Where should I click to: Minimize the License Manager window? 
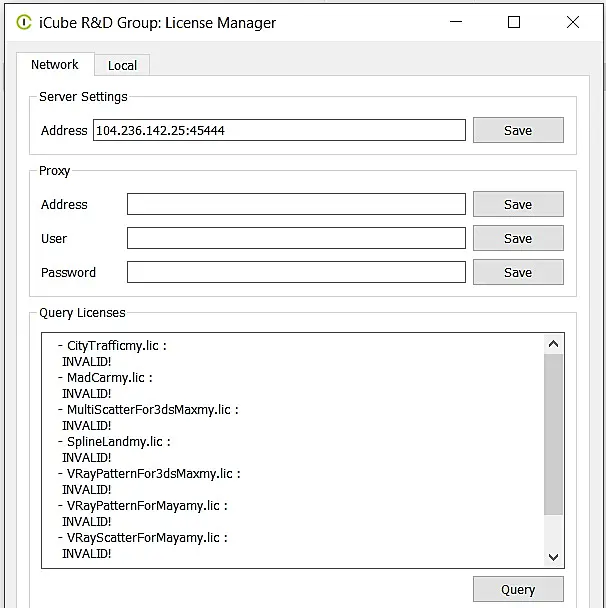pyautogui.click(x=456, y=22)
